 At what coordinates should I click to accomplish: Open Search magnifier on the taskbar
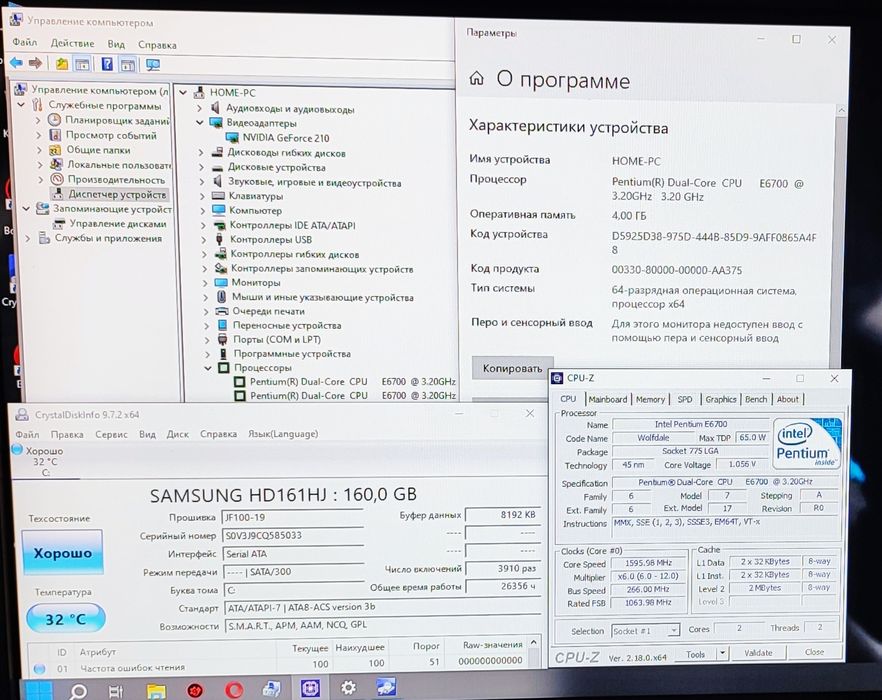[x=78, y=690]
